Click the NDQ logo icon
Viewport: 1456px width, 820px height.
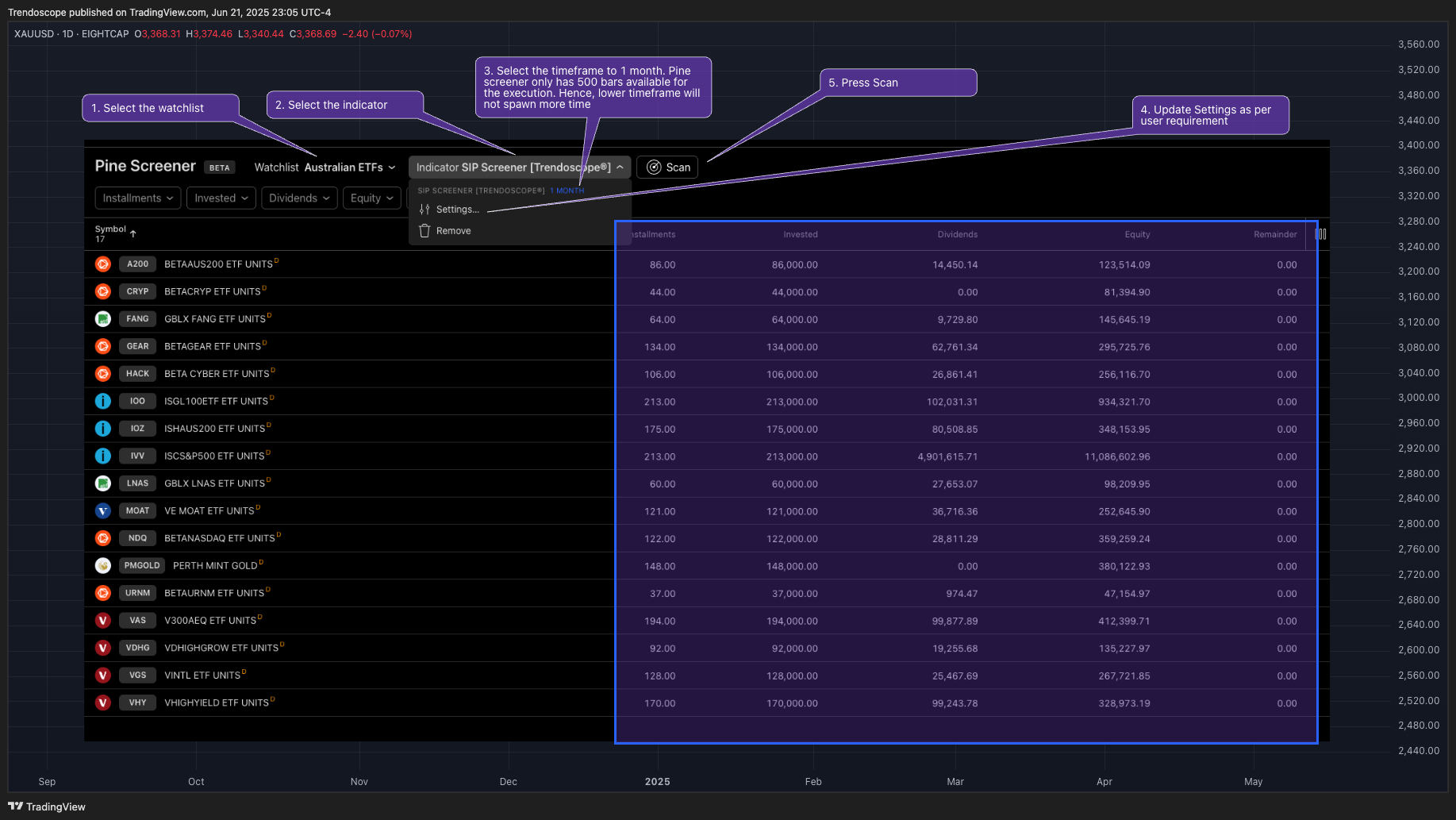pyautogui.click(x=103, y=538)
